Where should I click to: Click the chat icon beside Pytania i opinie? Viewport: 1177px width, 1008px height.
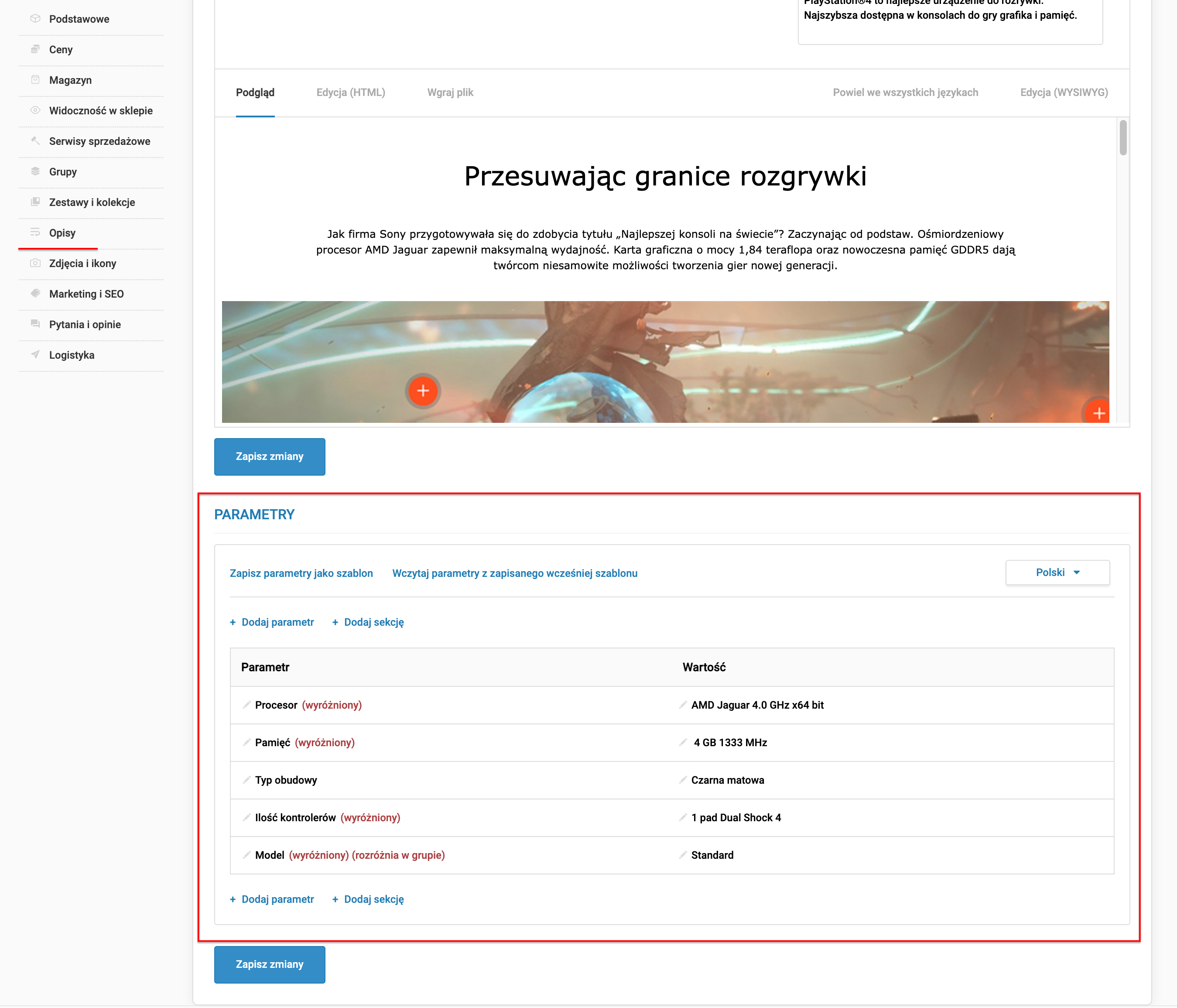35,324
